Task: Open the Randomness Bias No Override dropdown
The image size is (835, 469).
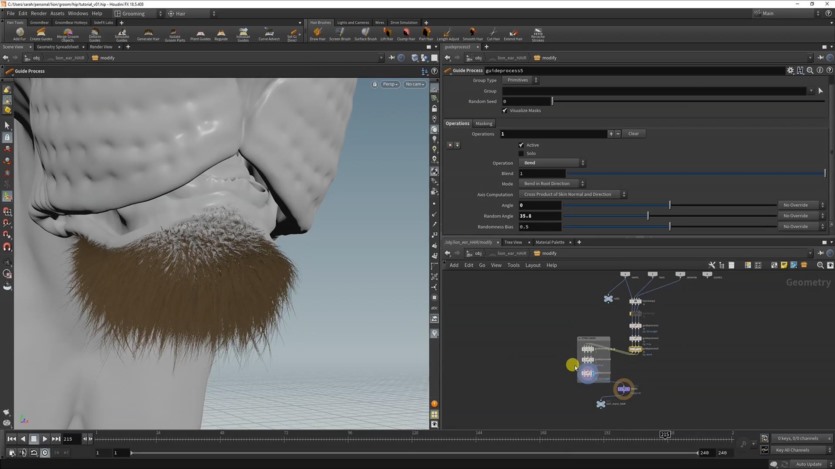Action: 801,226
